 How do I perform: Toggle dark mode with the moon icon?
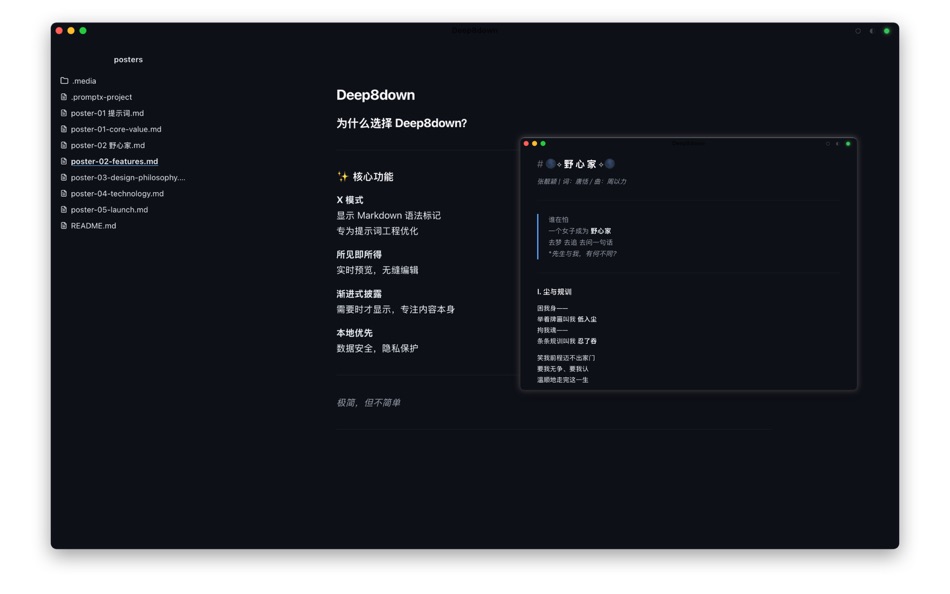coord(871,31)
